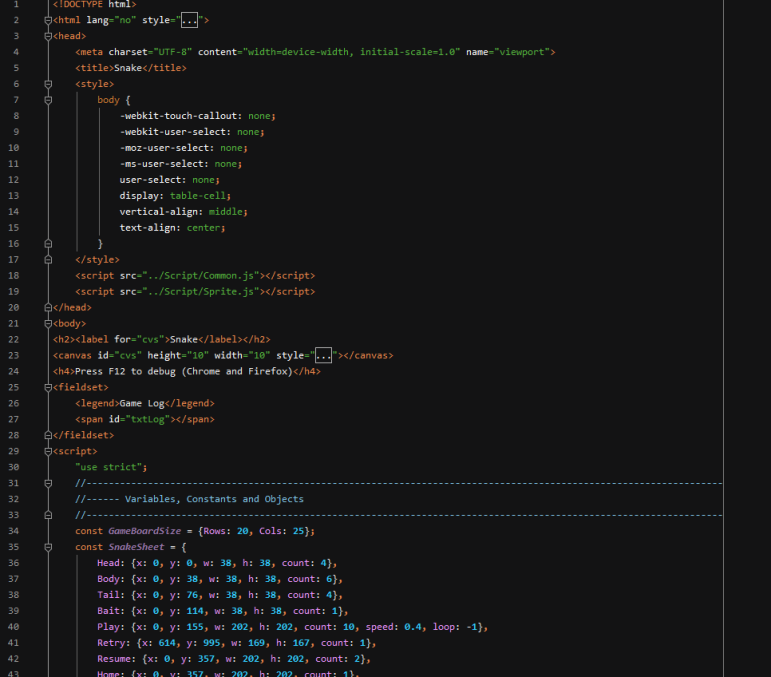This screenshot has height=677, width=771.
Task: Click the Head sprite entry
Action: tap(217, 563)
